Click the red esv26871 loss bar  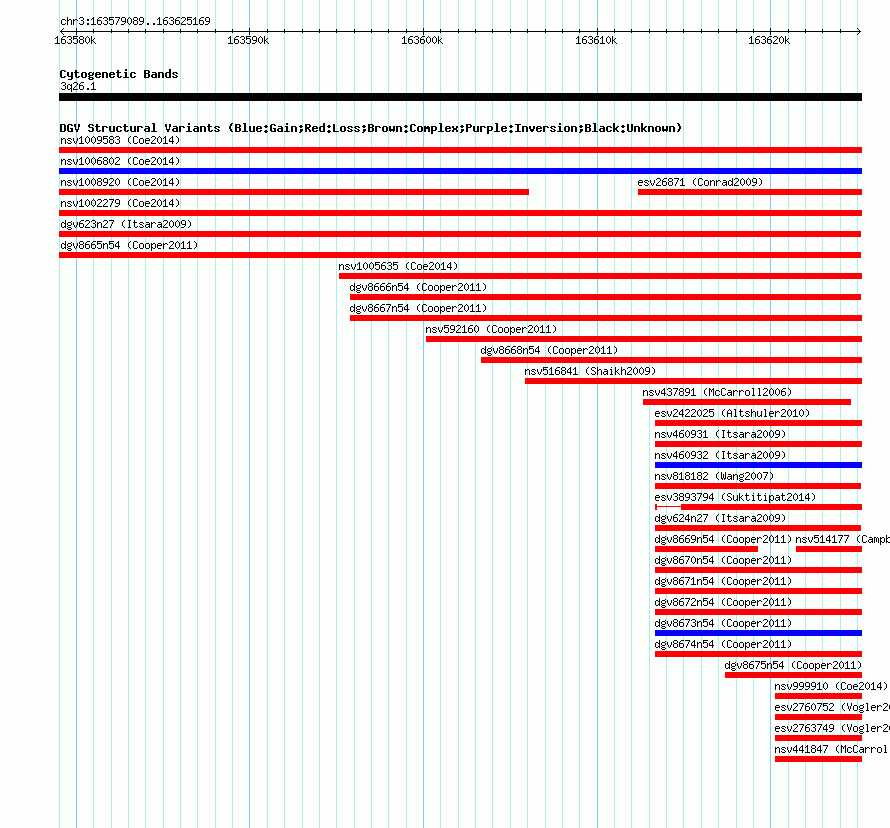[x=750, y=192]
